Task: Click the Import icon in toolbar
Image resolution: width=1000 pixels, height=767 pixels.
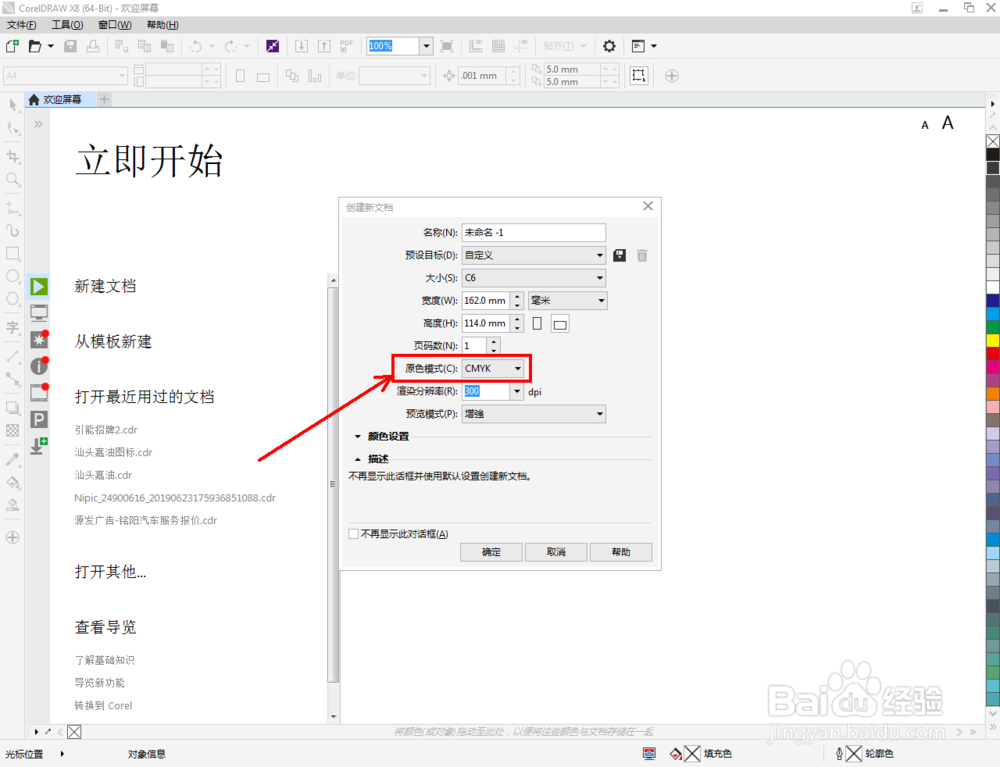Action: click(x=301, y=46)
